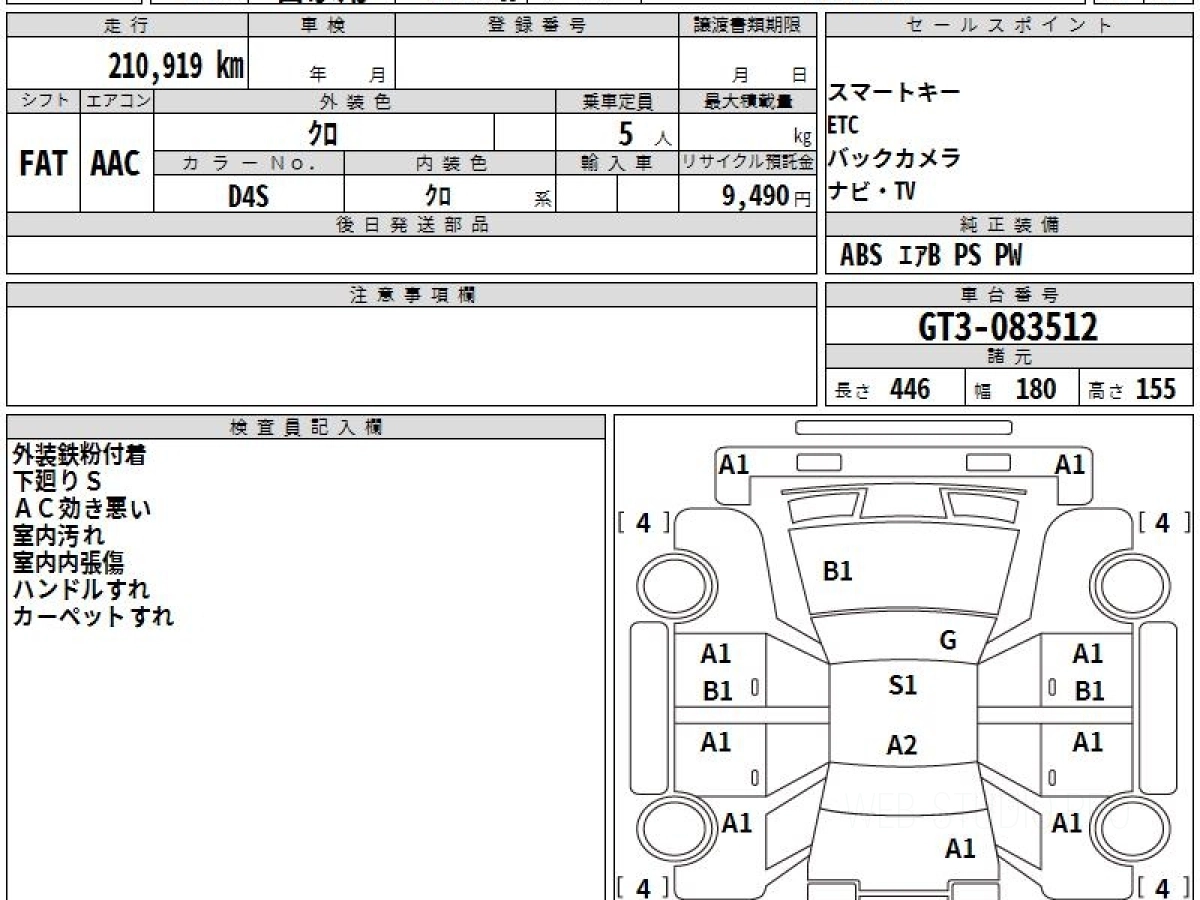Click the 後日発送部品 header
Viewport: 1200px width, 900px height.
(411, 225)
